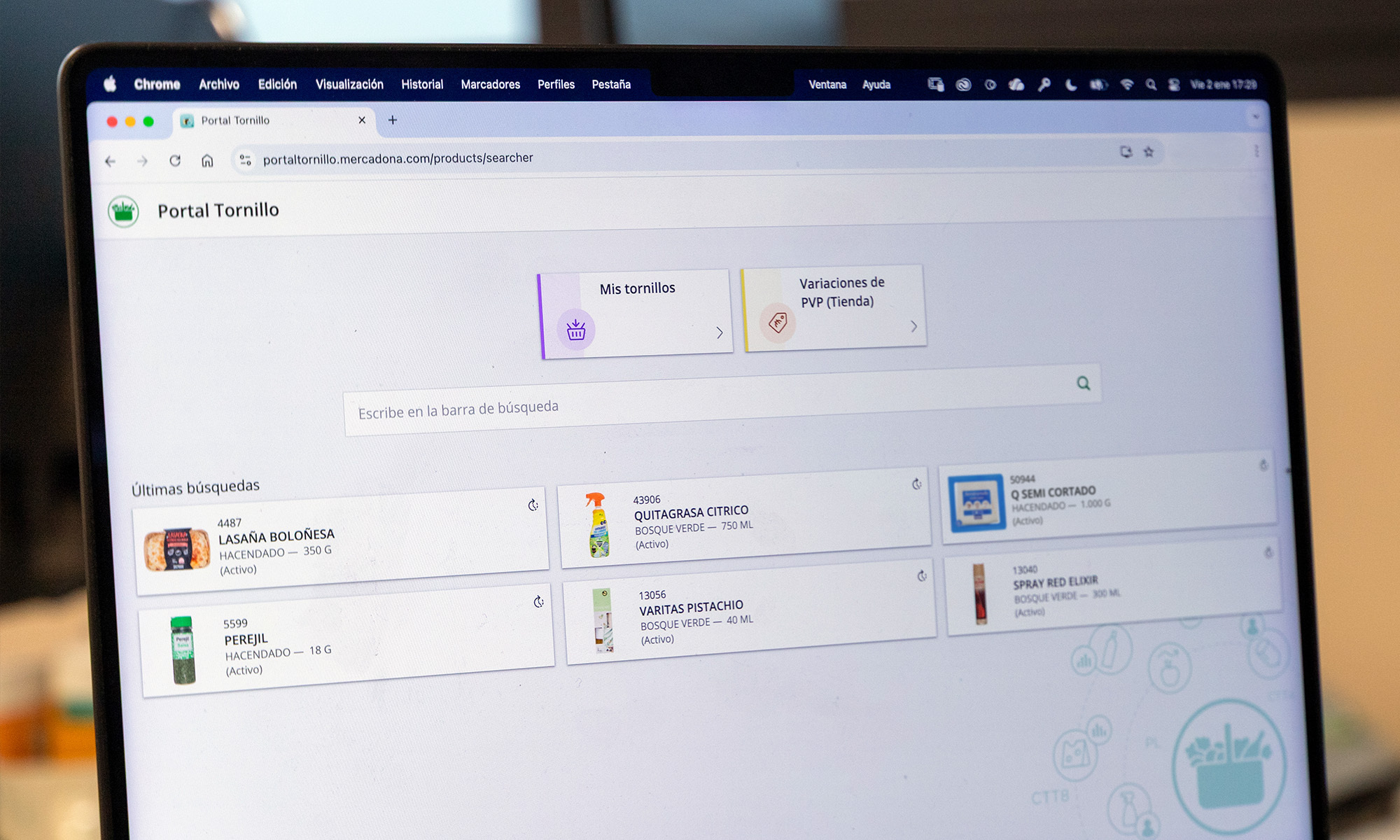Click the Portal Tornillo basket logo
The width and height of the screenshot is (1400, 840).
123,211
